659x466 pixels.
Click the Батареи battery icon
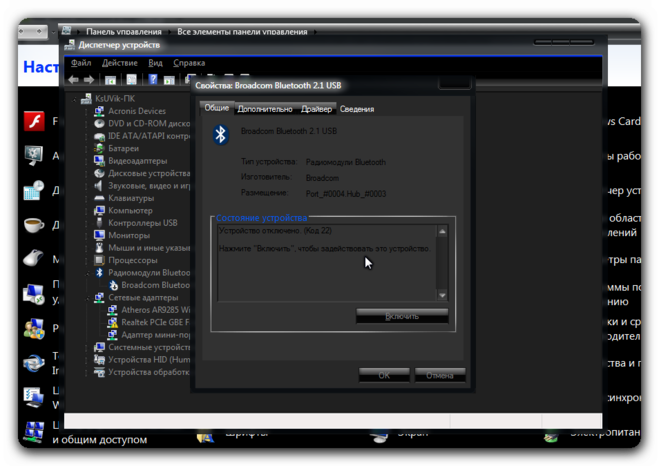[99, 148]
